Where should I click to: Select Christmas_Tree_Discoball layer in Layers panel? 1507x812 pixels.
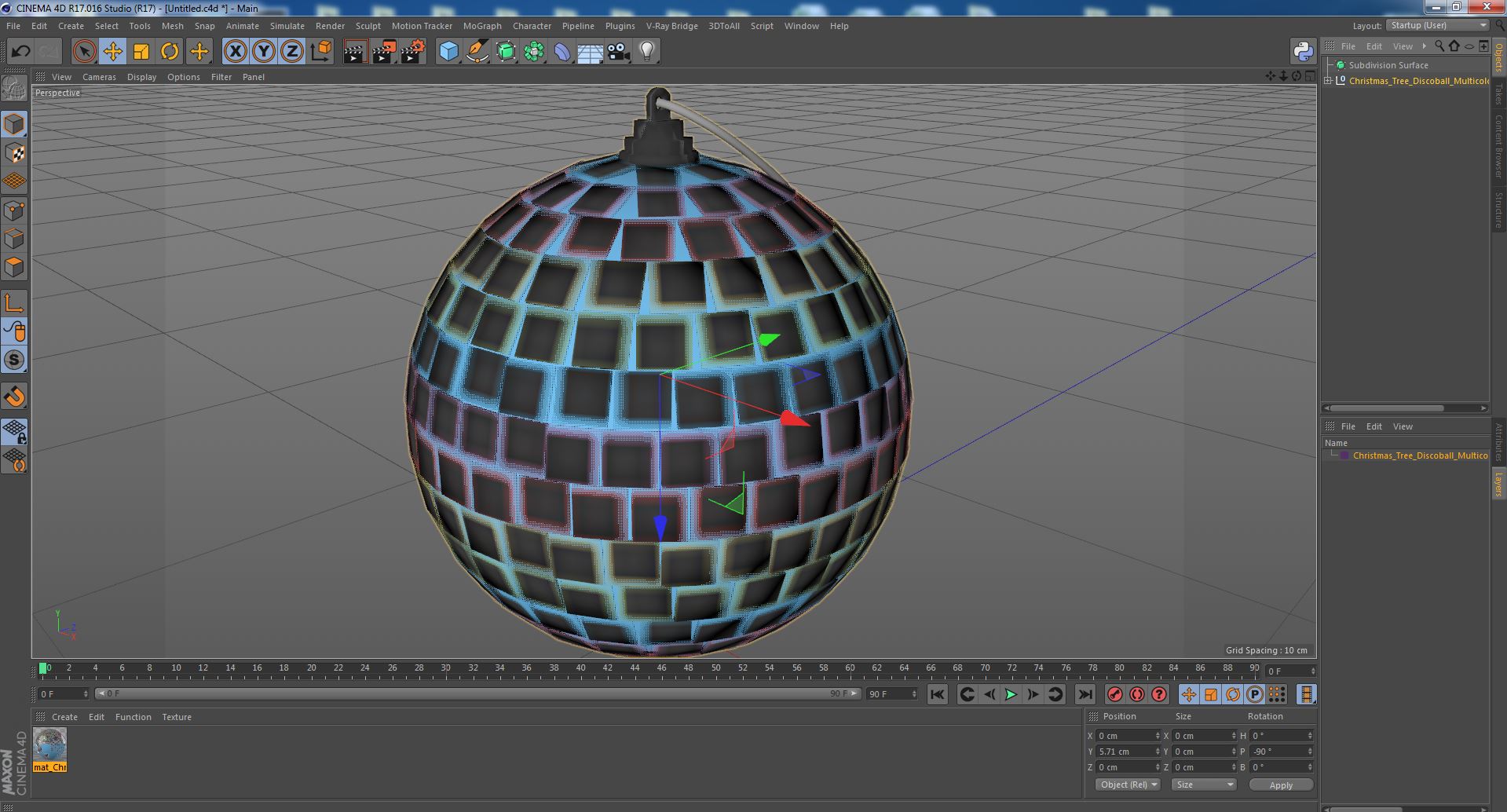pos(1420,455)
